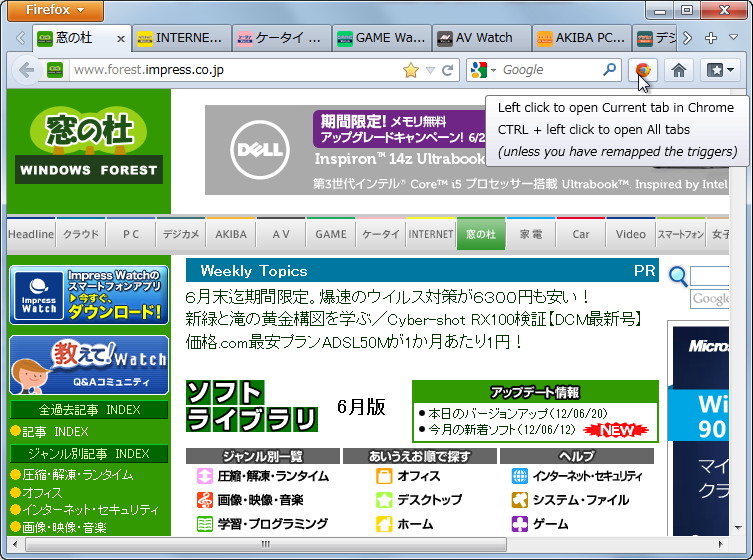Click the address bar URL
The image size is (753, 560).
[149, 70]
